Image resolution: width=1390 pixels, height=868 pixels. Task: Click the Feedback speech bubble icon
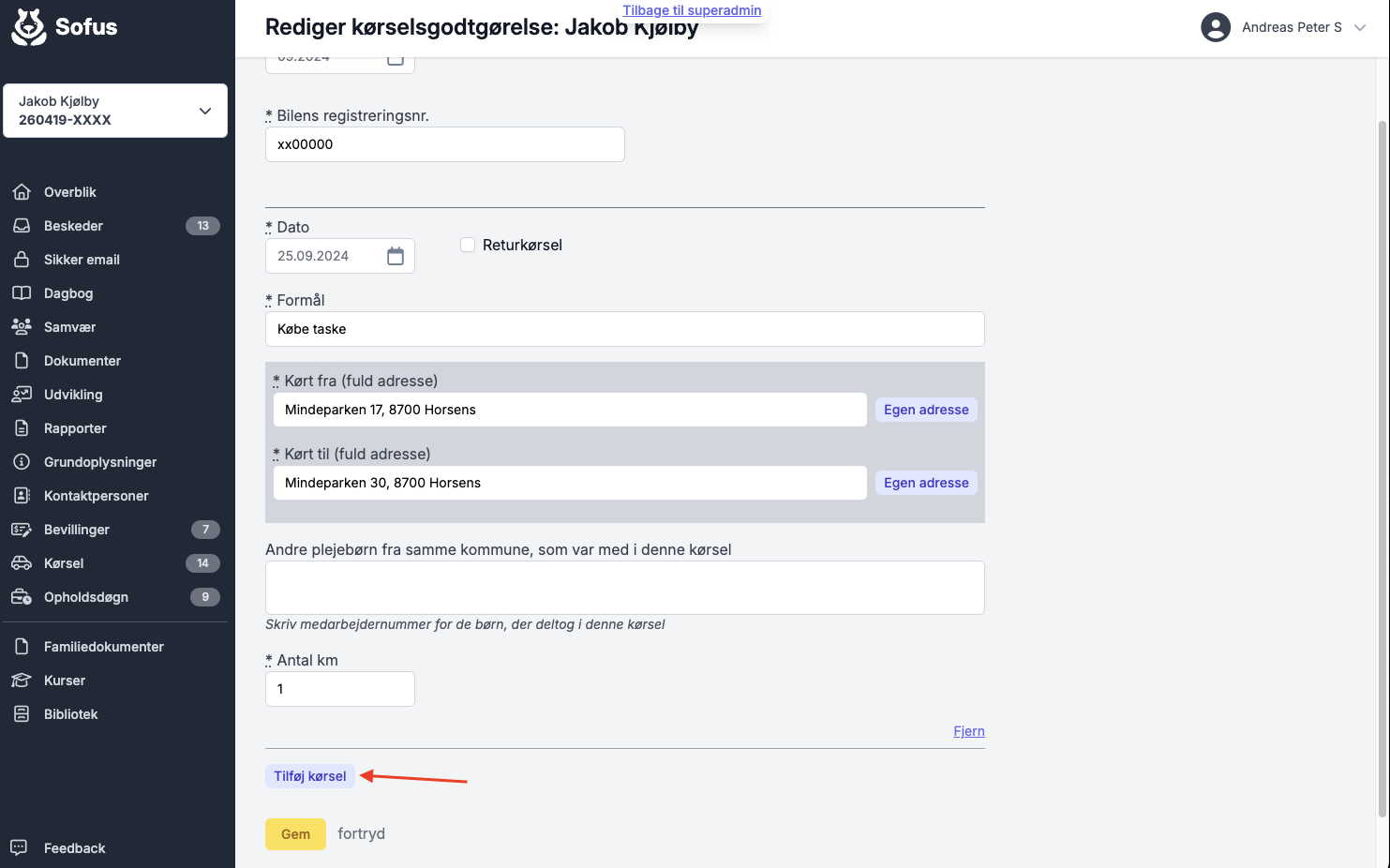click(x=19, y=847)
